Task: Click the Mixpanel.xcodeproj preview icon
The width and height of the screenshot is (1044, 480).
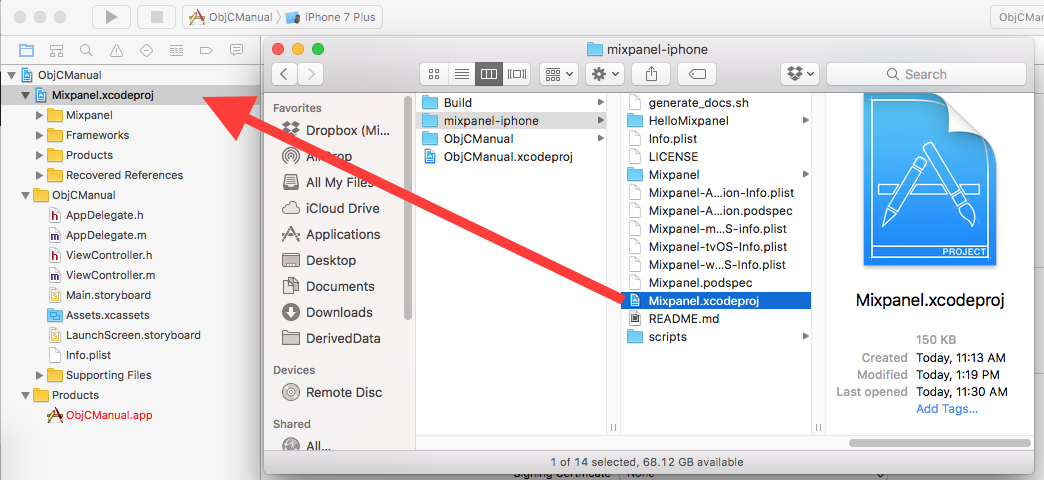Action: 929,178
